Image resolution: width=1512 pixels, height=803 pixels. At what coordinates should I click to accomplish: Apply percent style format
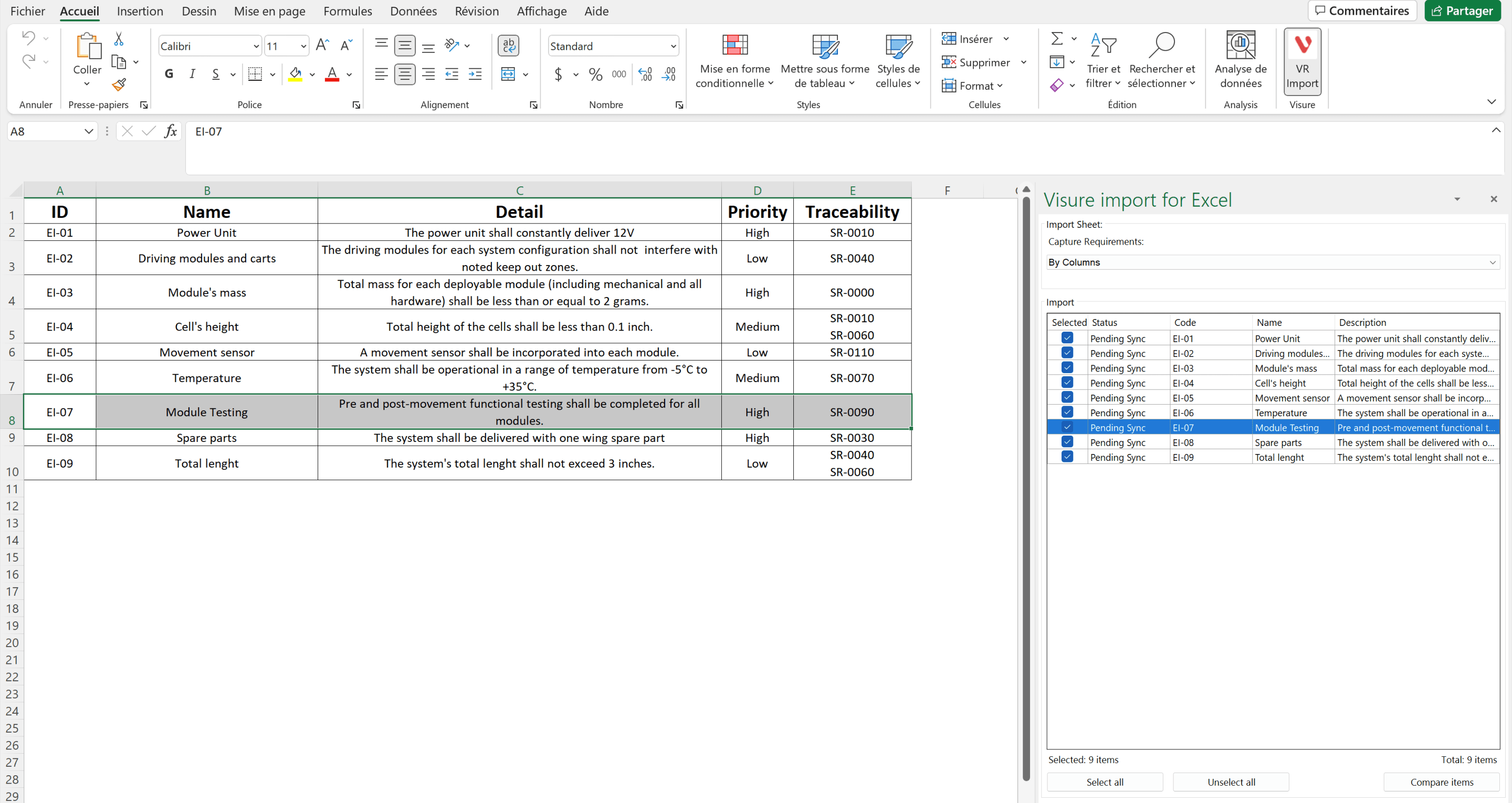595,75
